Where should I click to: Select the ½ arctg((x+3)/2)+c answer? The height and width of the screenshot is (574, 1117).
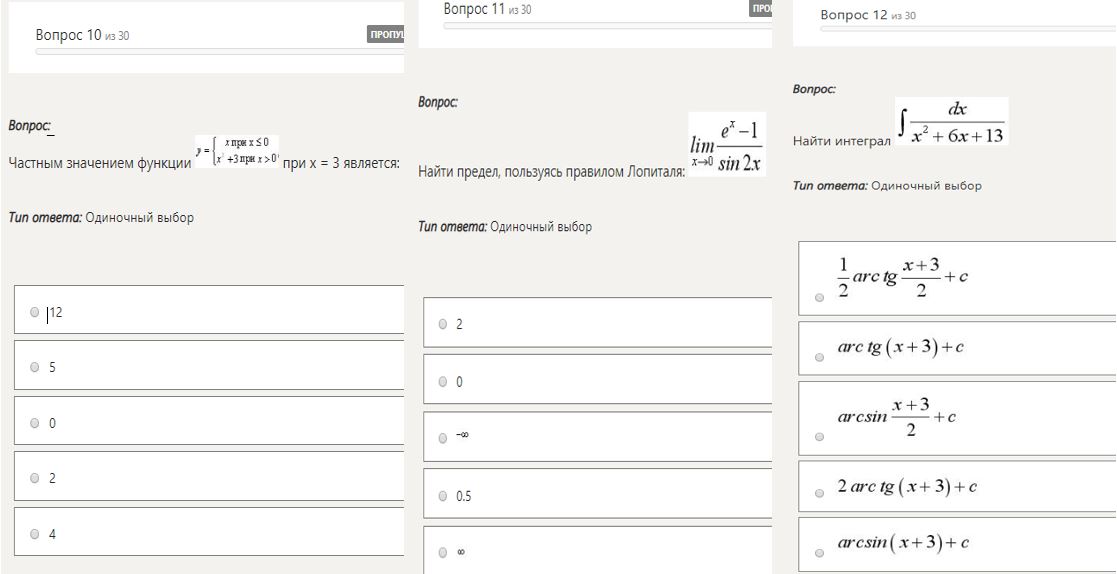(820, 297)
